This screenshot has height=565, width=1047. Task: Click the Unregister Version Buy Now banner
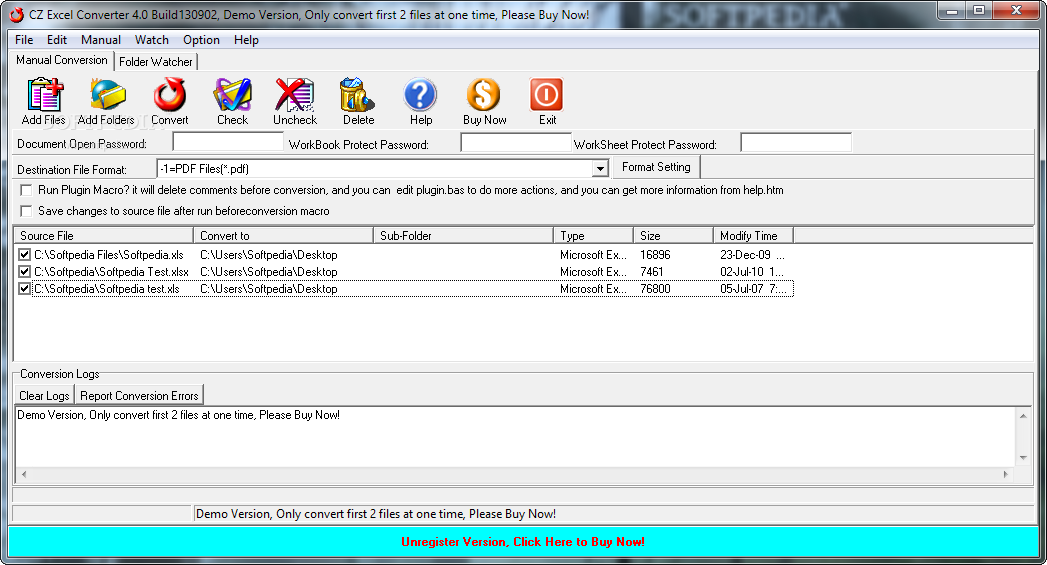(x=523, y=542)
